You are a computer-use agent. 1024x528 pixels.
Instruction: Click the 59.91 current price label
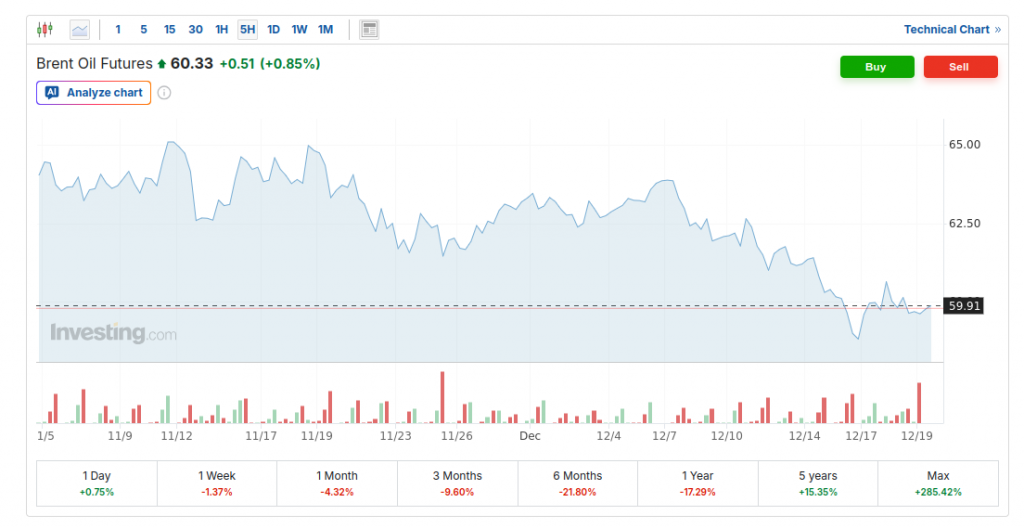click(964, 306)
